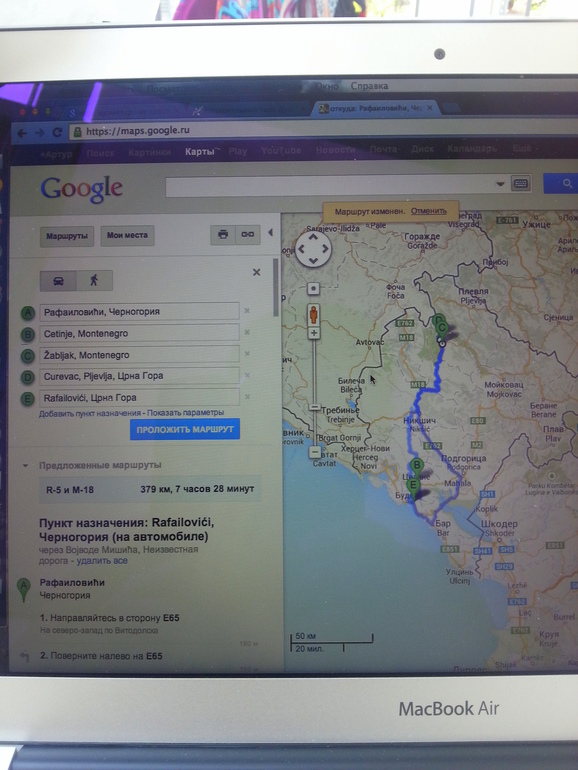Zoom out with the minus button
This screenshot has width=578, height=770.
pos(315,452)
